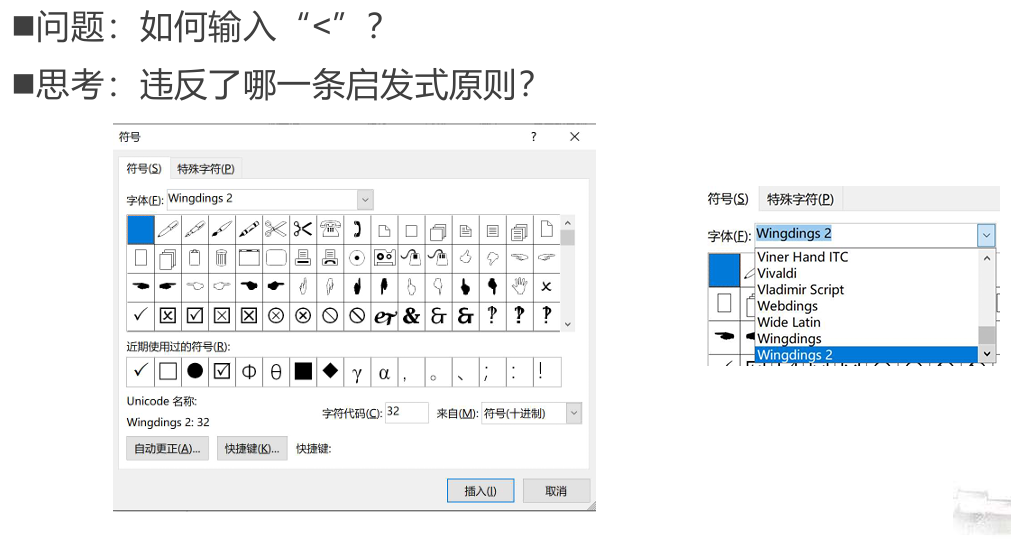
Task: Click the symbol grid scrollbar thumb
Action: click(x=567, y=238)
